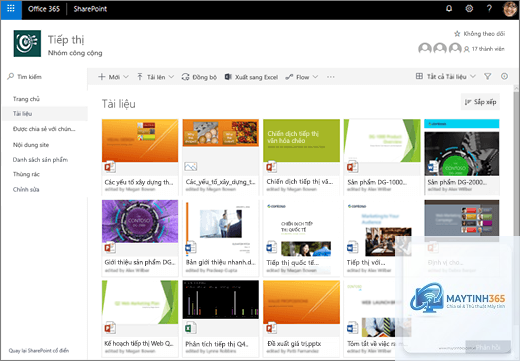Image resolution: width=520 pixels, height=361 pixels.
Task: Click Nhóm công cộng group type label
Action: (x=75, y=53)
